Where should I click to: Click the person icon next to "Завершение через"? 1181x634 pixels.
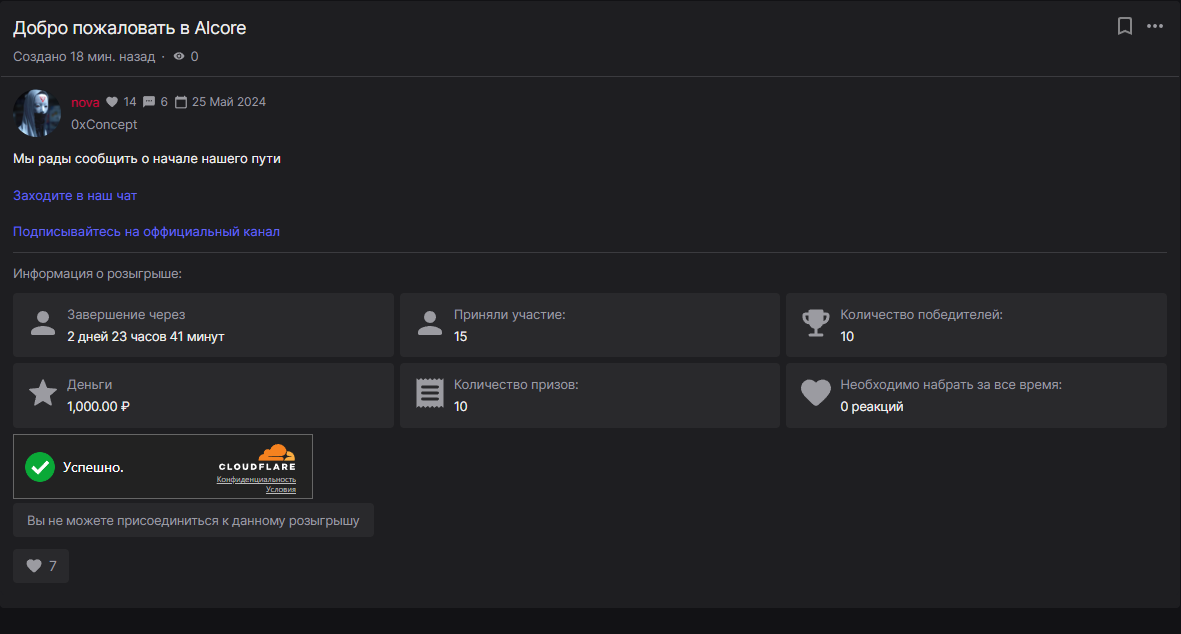[42, 324]
